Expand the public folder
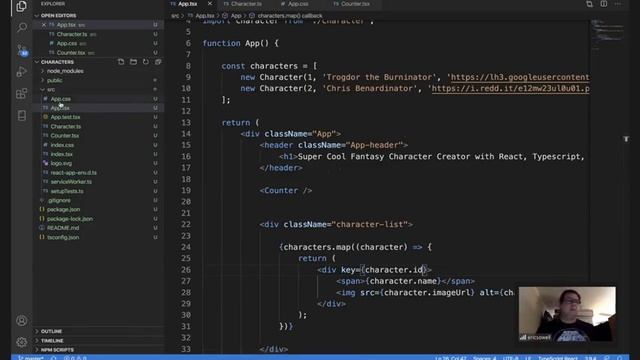640x360 pixels. 54,80
